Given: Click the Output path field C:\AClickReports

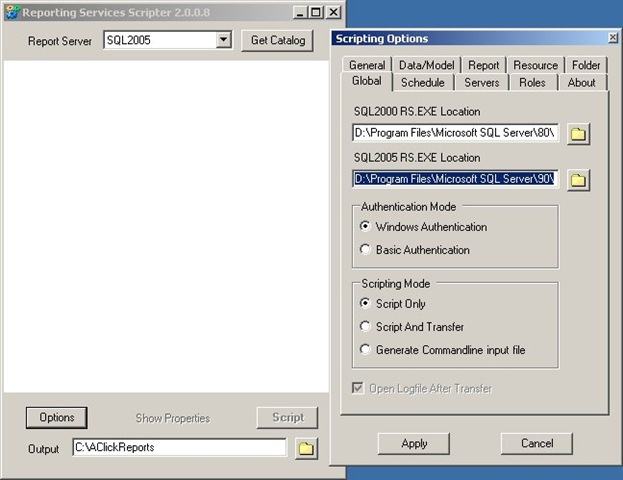Looking at the screenshot, I should [180, 447].
